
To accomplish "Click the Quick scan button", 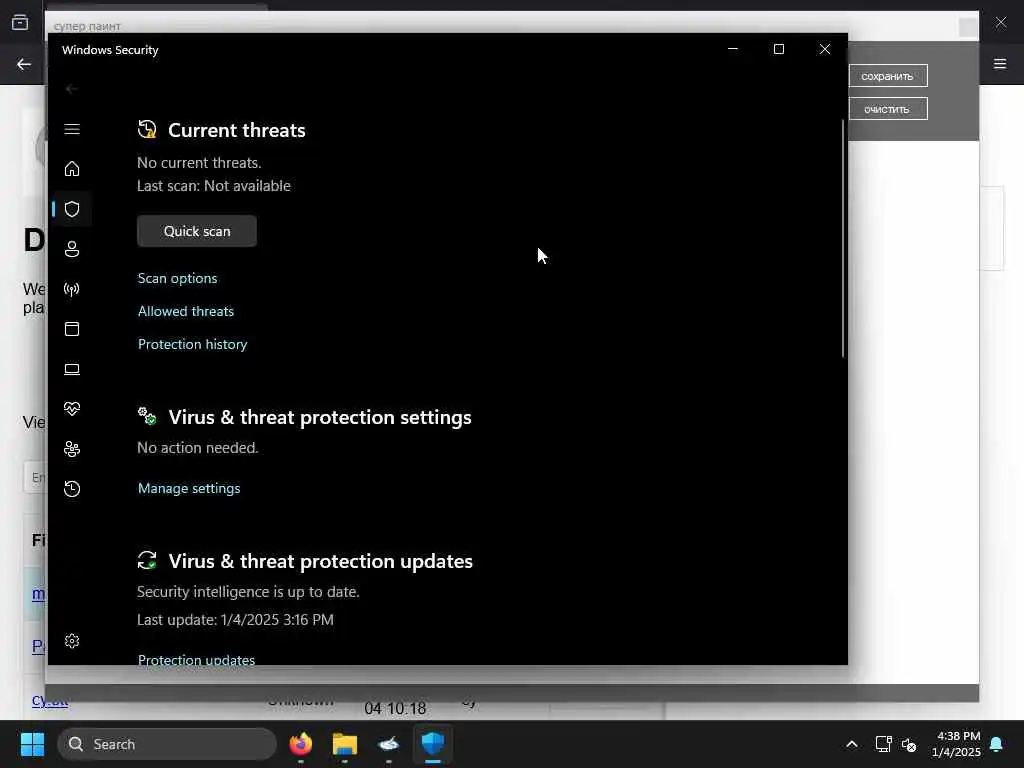I will 197,231.
